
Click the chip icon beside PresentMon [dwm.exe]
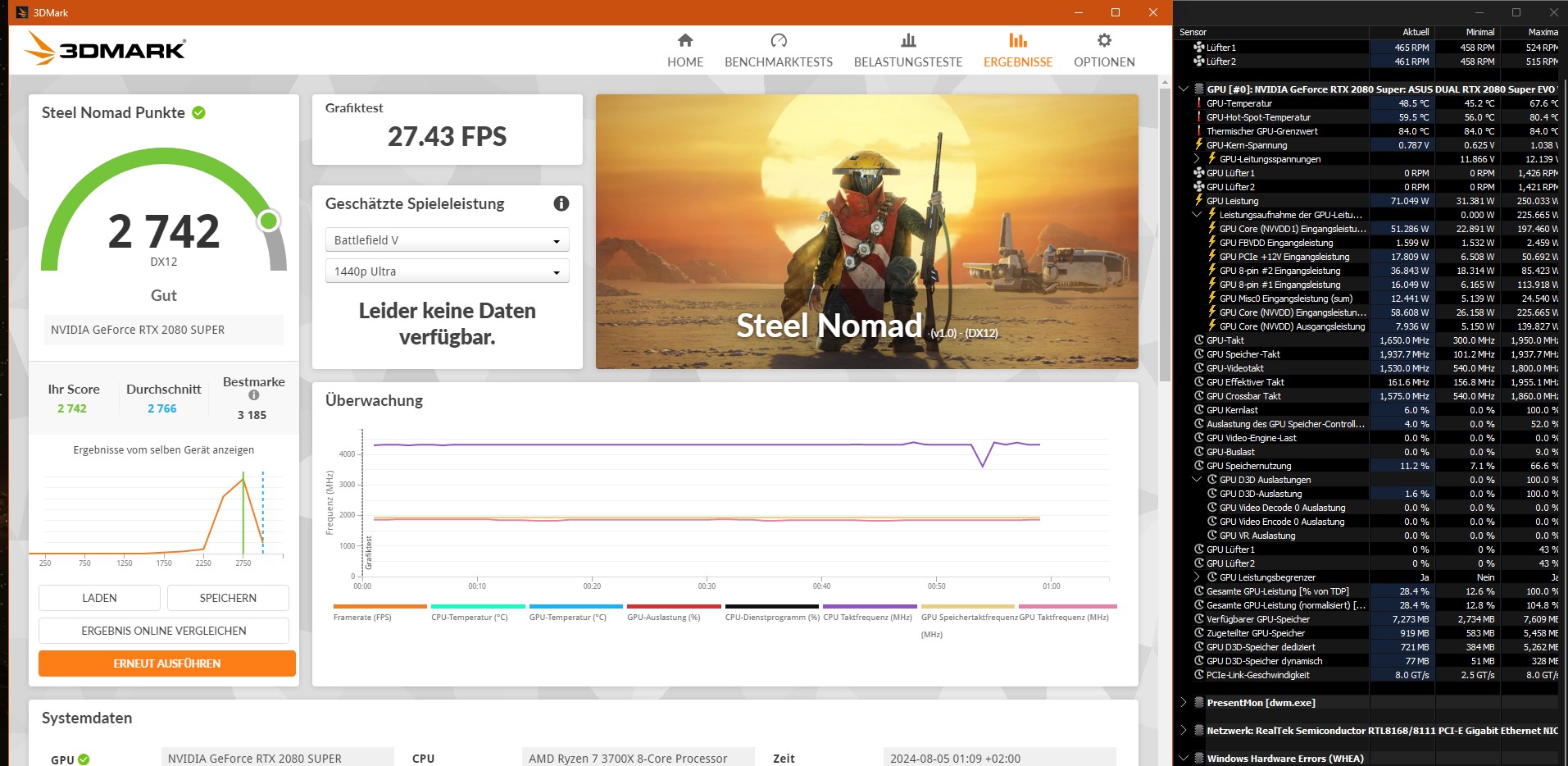tap(1198, 703)
